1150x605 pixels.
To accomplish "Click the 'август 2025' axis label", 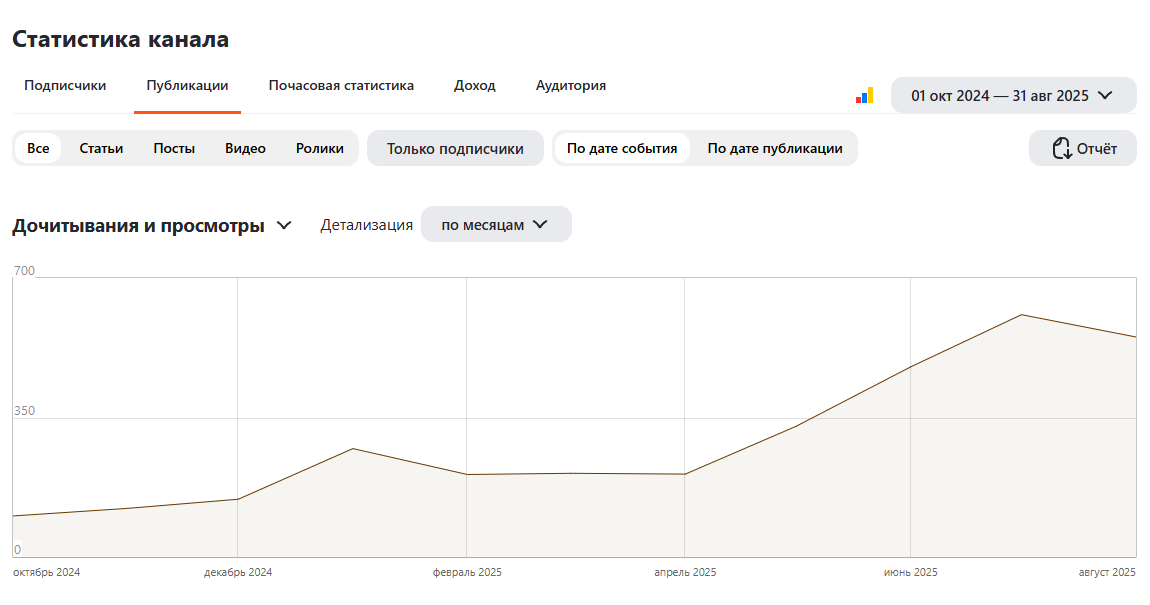I will 1107,572.
